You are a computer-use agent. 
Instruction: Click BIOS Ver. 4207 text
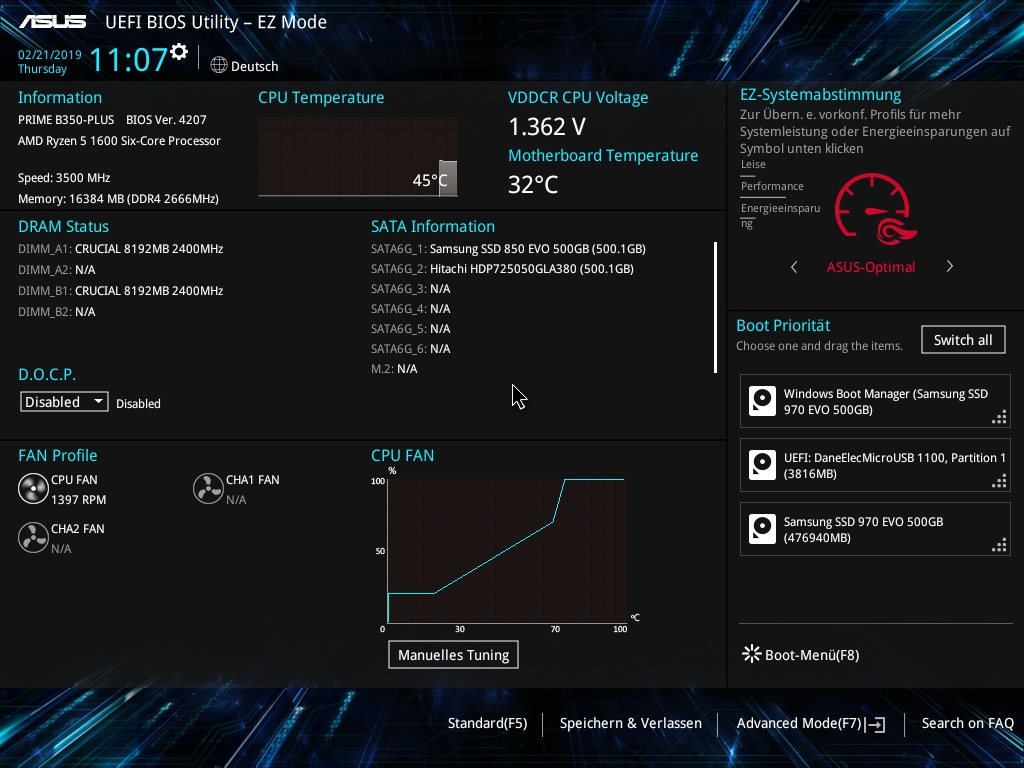(x=166, y=120)
